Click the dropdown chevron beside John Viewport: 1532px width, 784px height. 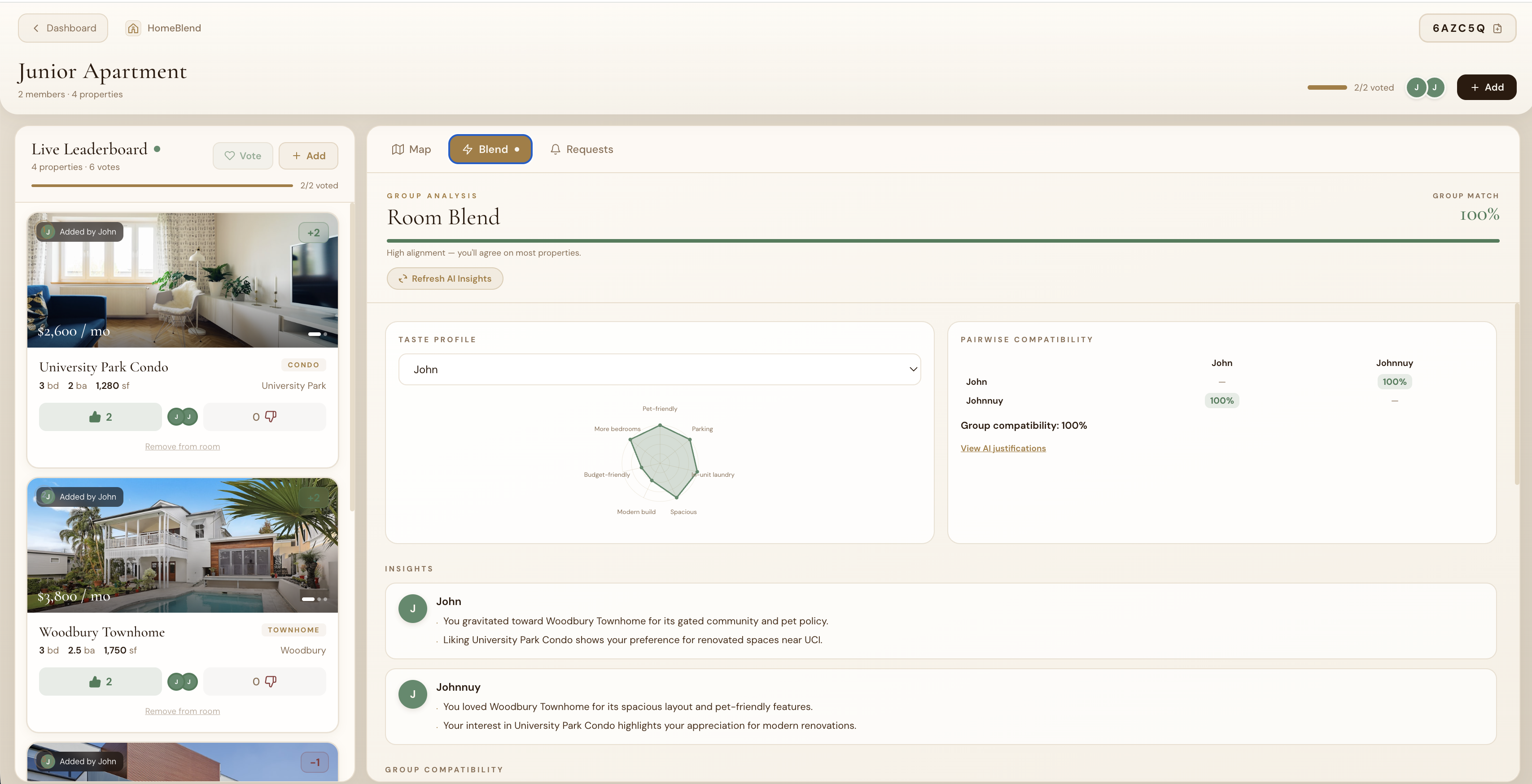pyautogui.click(x=913, y=369)
